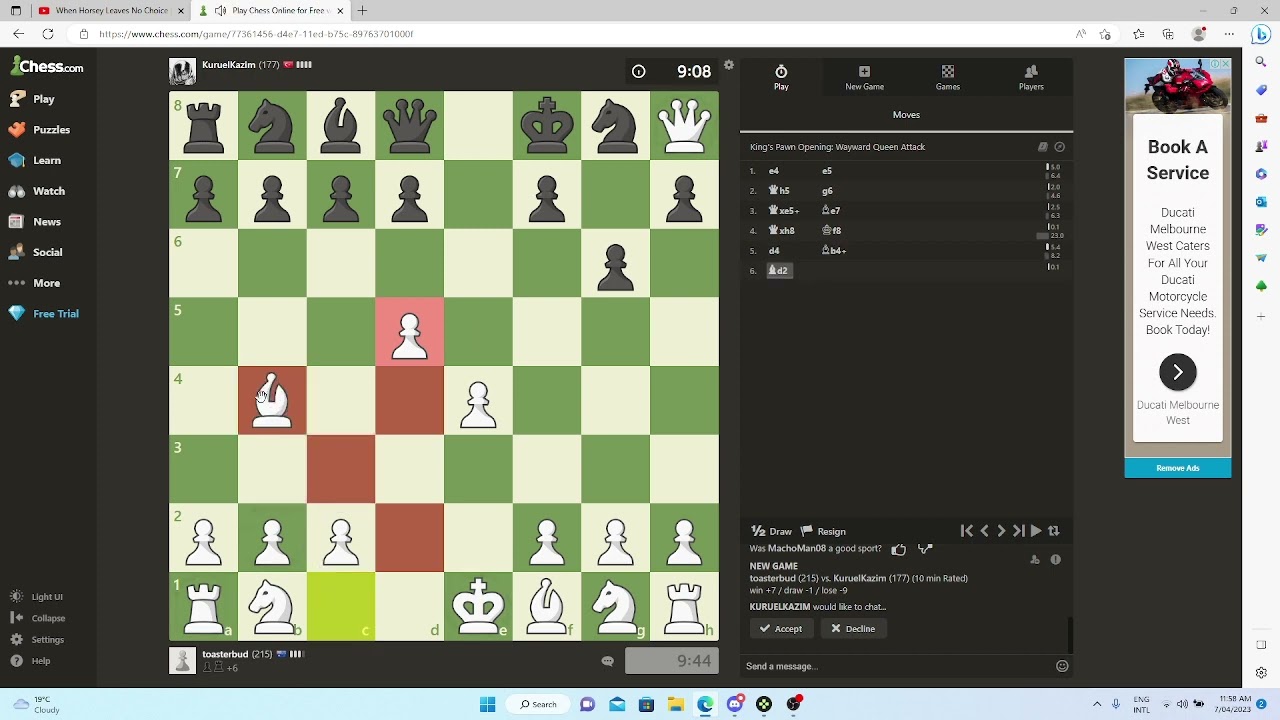Select move 1 e4 in move list

(x=774, y=171)
